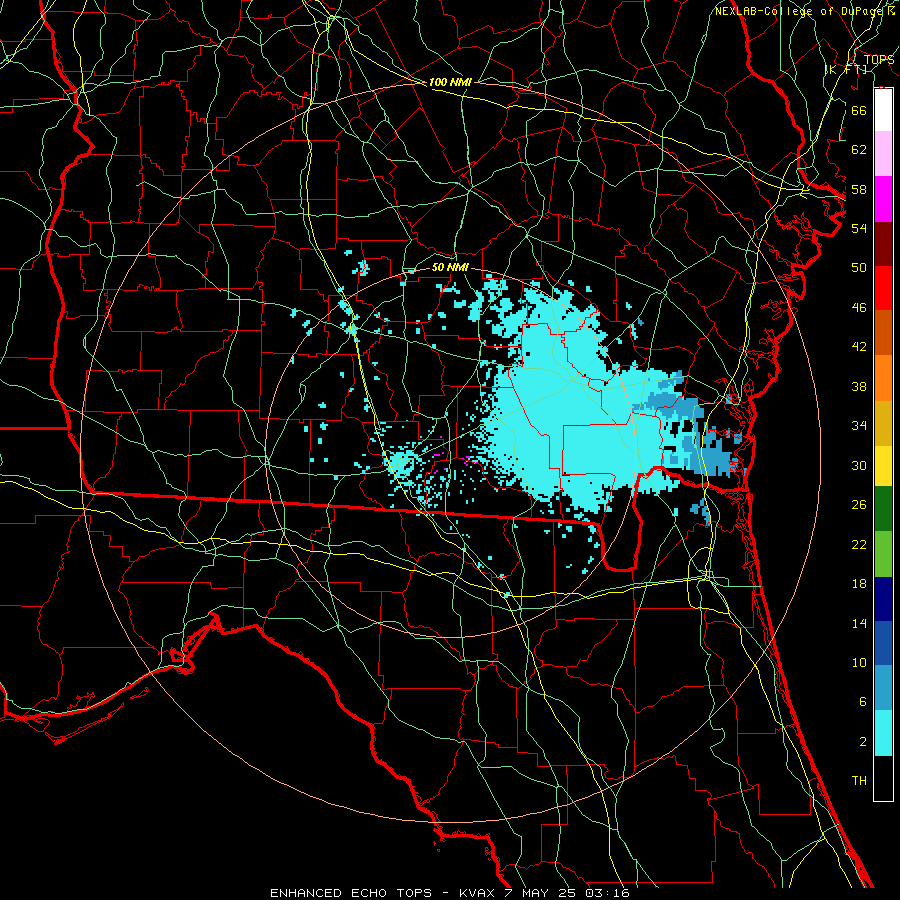Click the "TH" threshold label

pos(859,781)
